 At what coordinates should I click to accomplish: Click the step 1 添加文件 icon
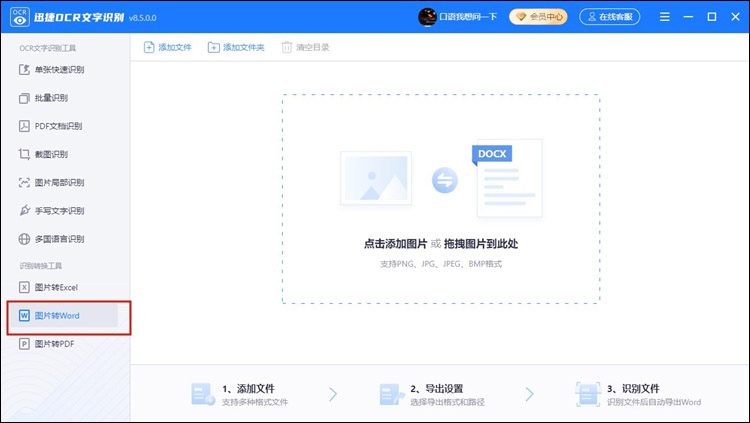tap(203, 395)
